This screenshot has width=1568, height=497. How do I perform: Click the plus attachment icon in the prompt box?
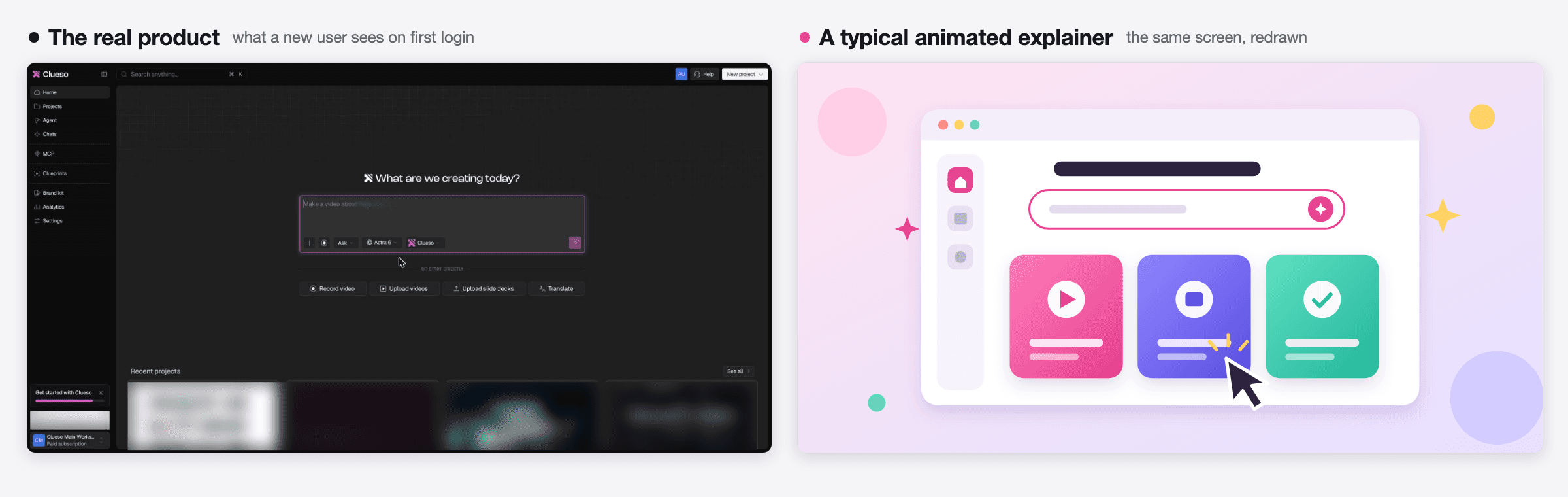(x=310, y=243)
